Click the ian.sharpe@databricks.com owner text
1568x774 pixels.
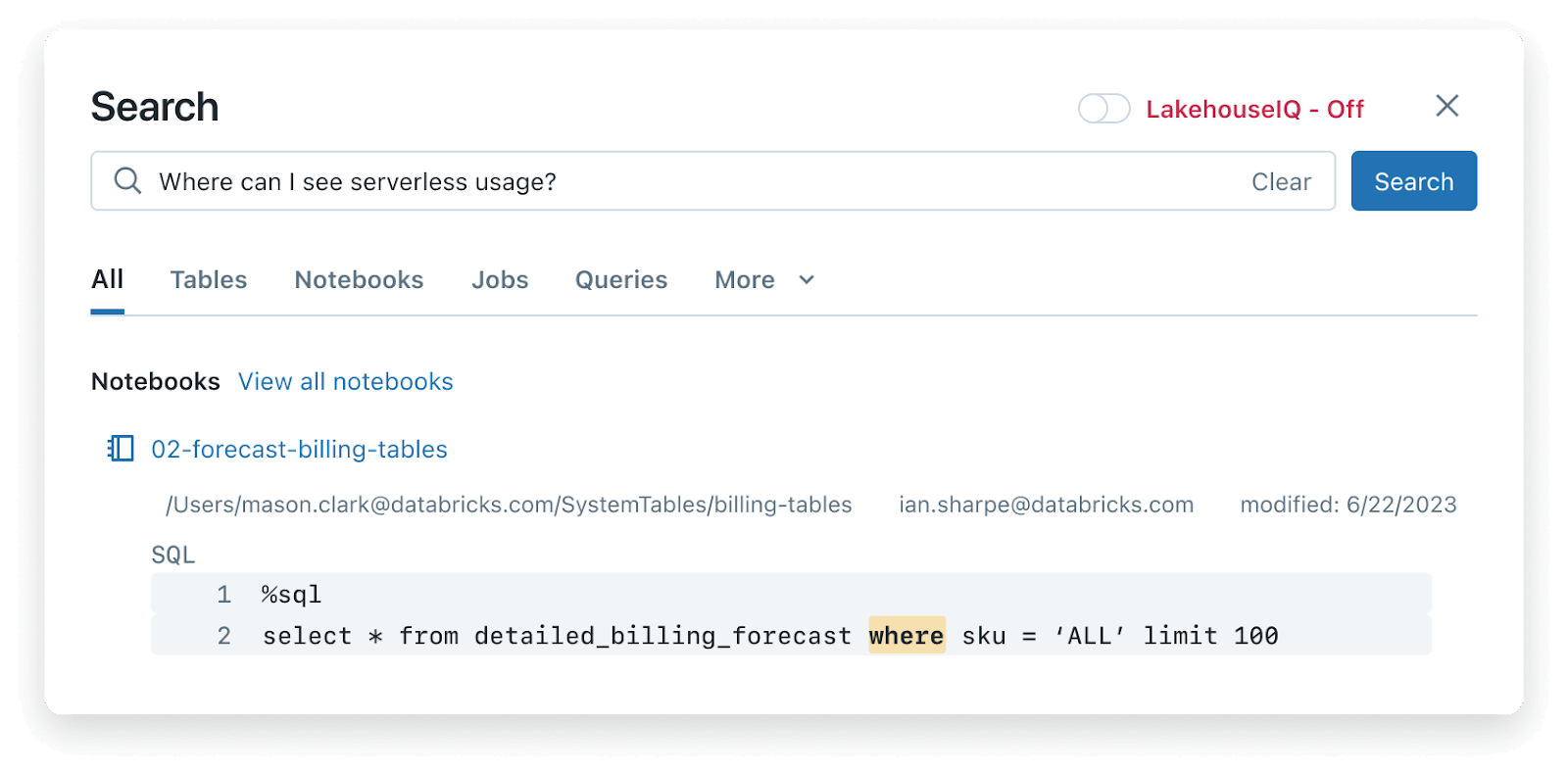[x=1046, y=505]
